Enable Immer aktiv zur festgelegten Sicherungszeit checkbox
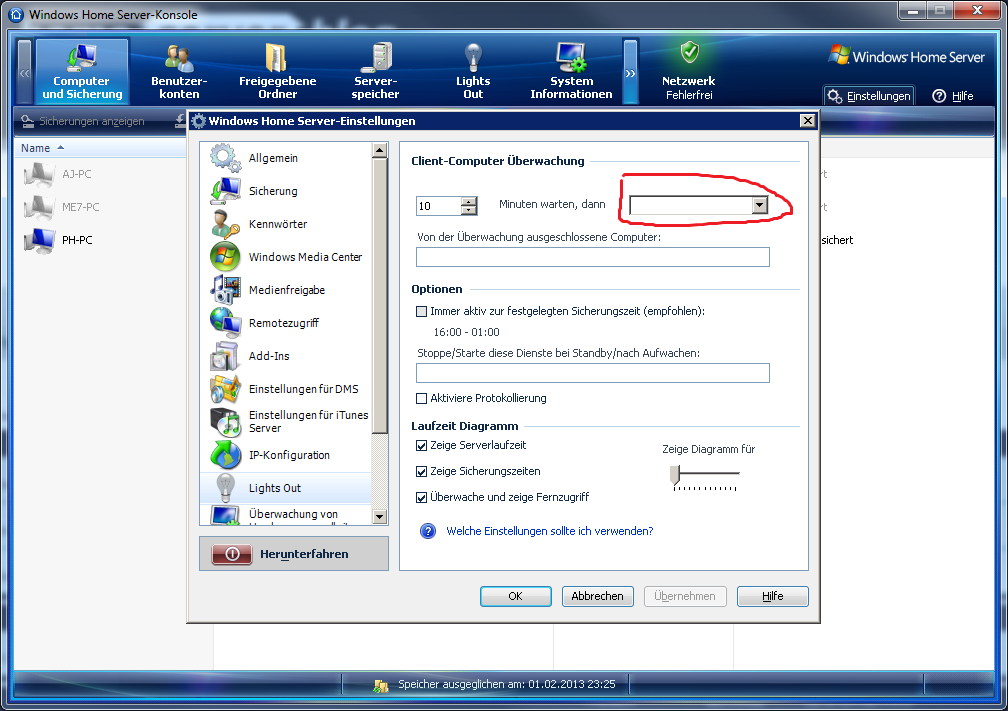The height and width of the screenshot is (711, 1008). point(422,312)
